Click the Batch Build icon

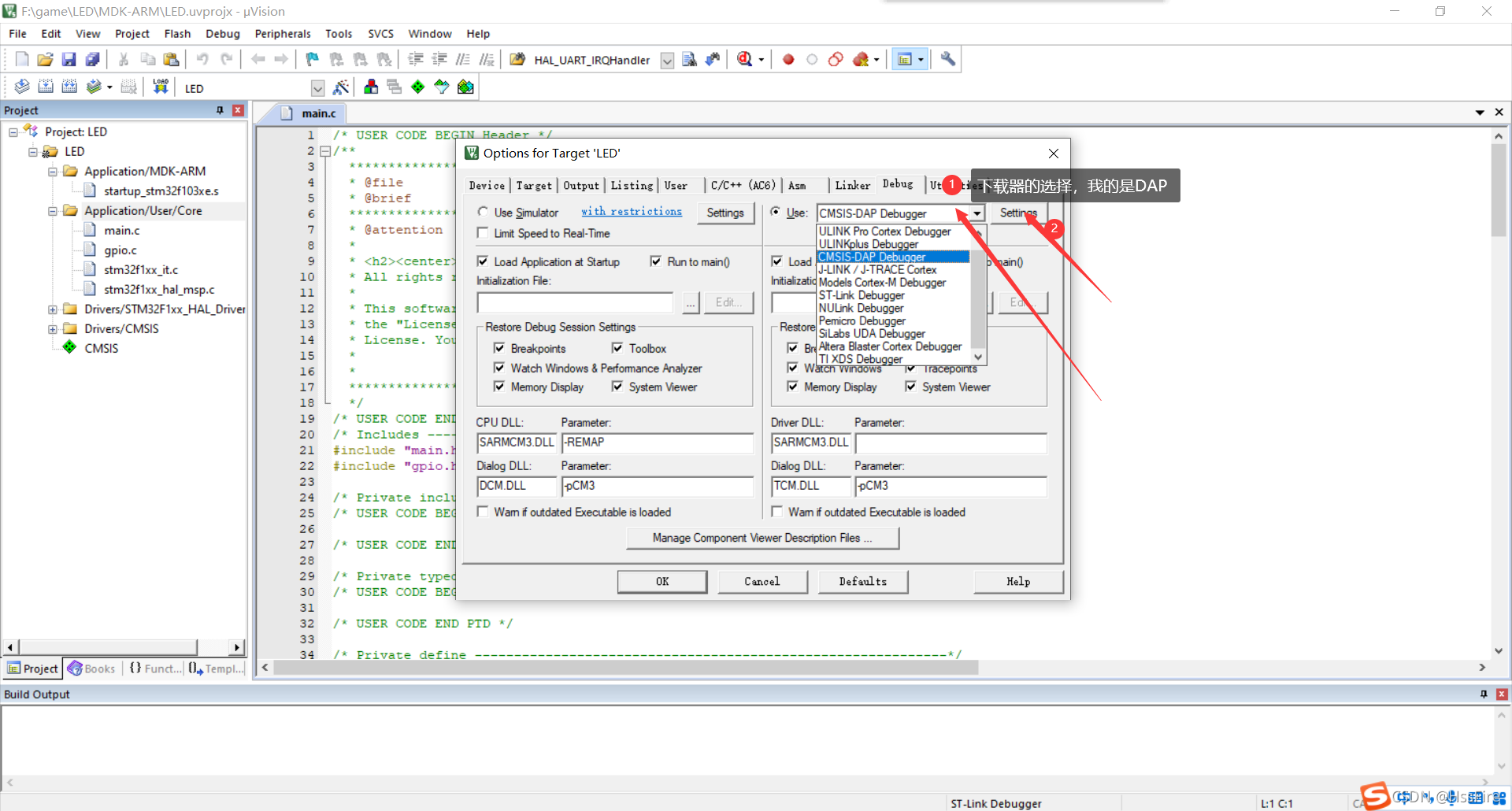click(x=94, y=87)
